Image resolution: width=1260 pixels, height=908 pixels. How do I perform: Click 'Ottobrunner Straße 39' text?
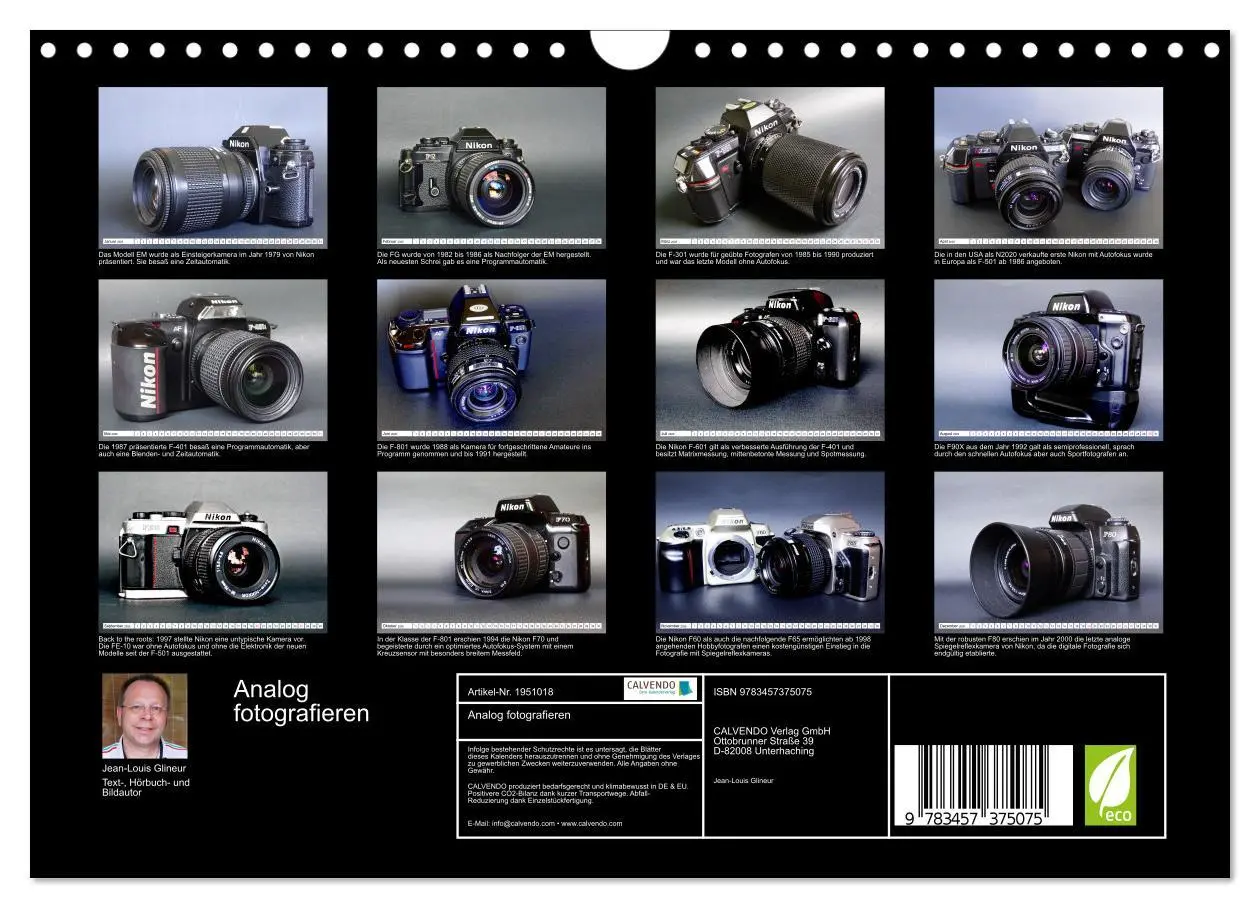[765, 741]
